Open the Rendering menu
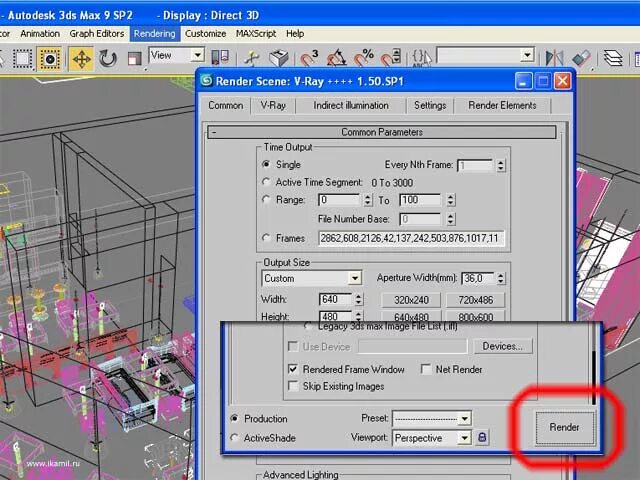The height and width of the screenshot is (480, 640). tap(154, 33)
